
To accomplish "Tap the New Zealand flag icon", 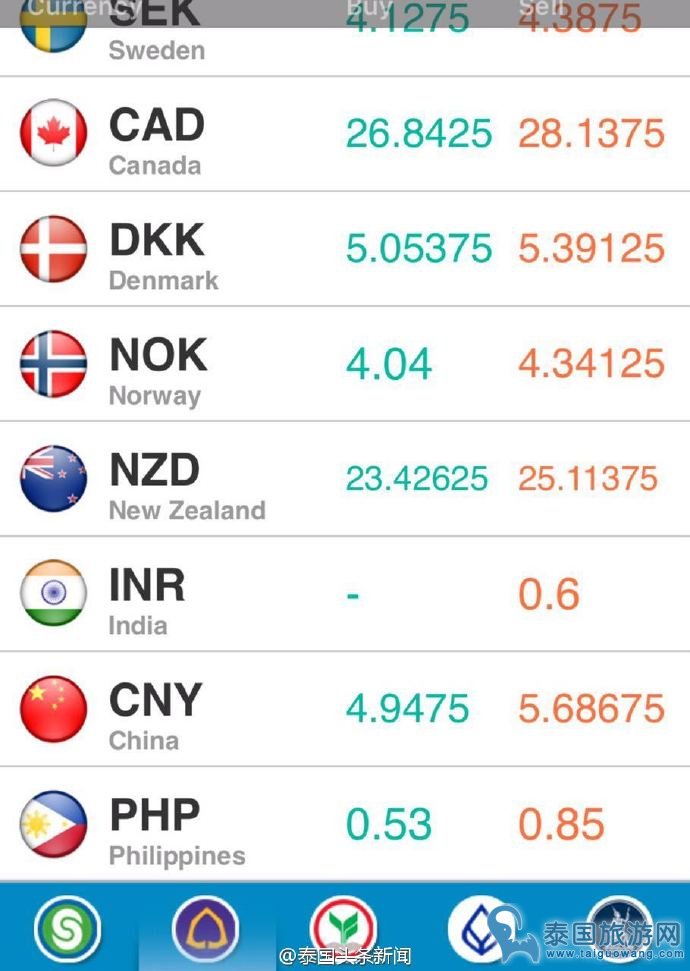I will click(x=53, y=479).
